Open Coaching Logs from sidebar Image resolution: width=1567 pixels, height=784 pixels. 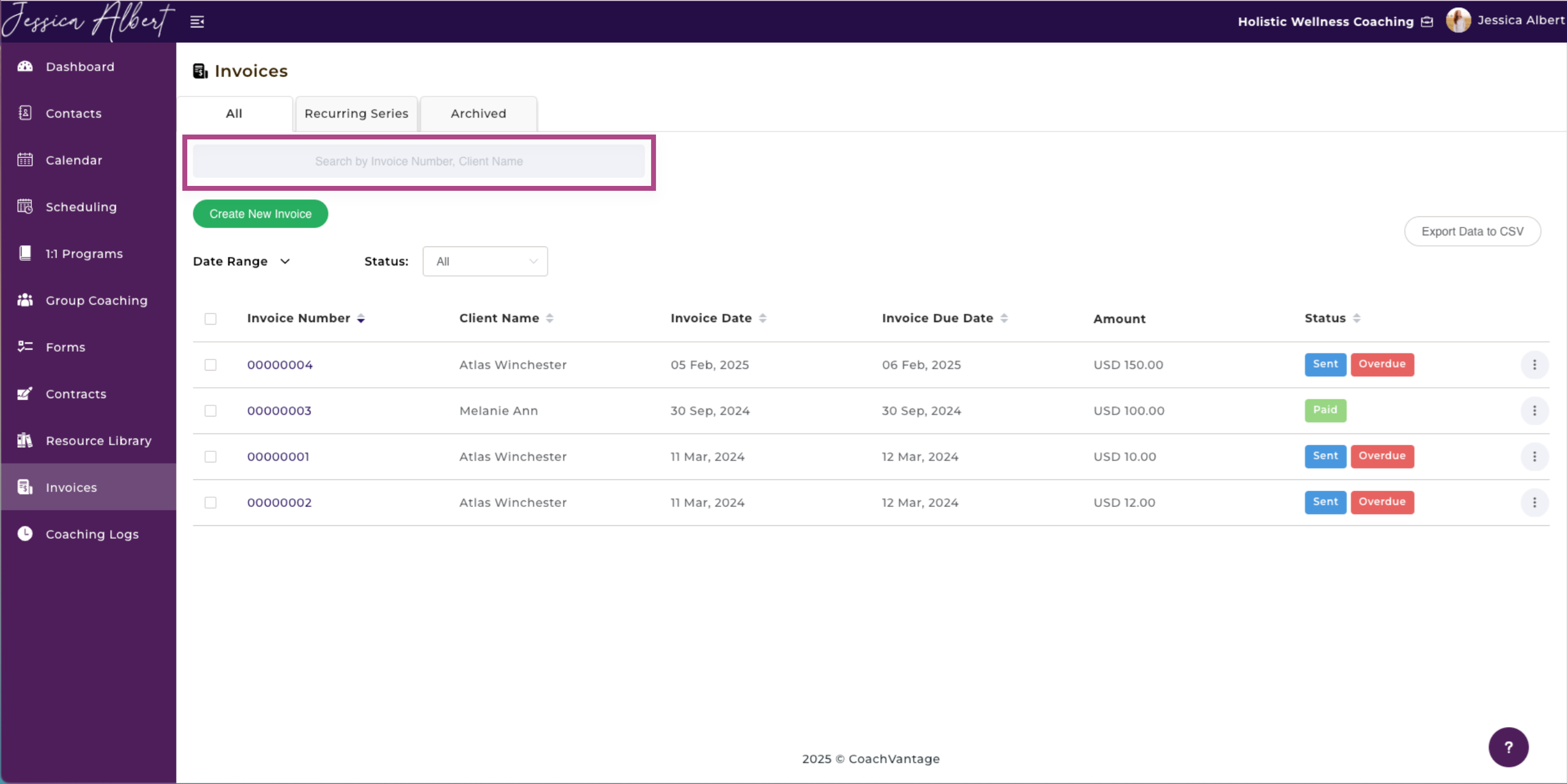(88, 534)
